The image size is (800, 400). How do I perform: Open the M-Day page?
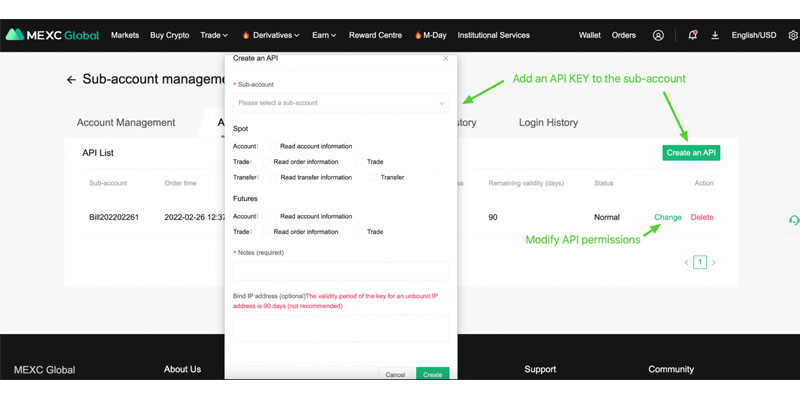point(431,35)
